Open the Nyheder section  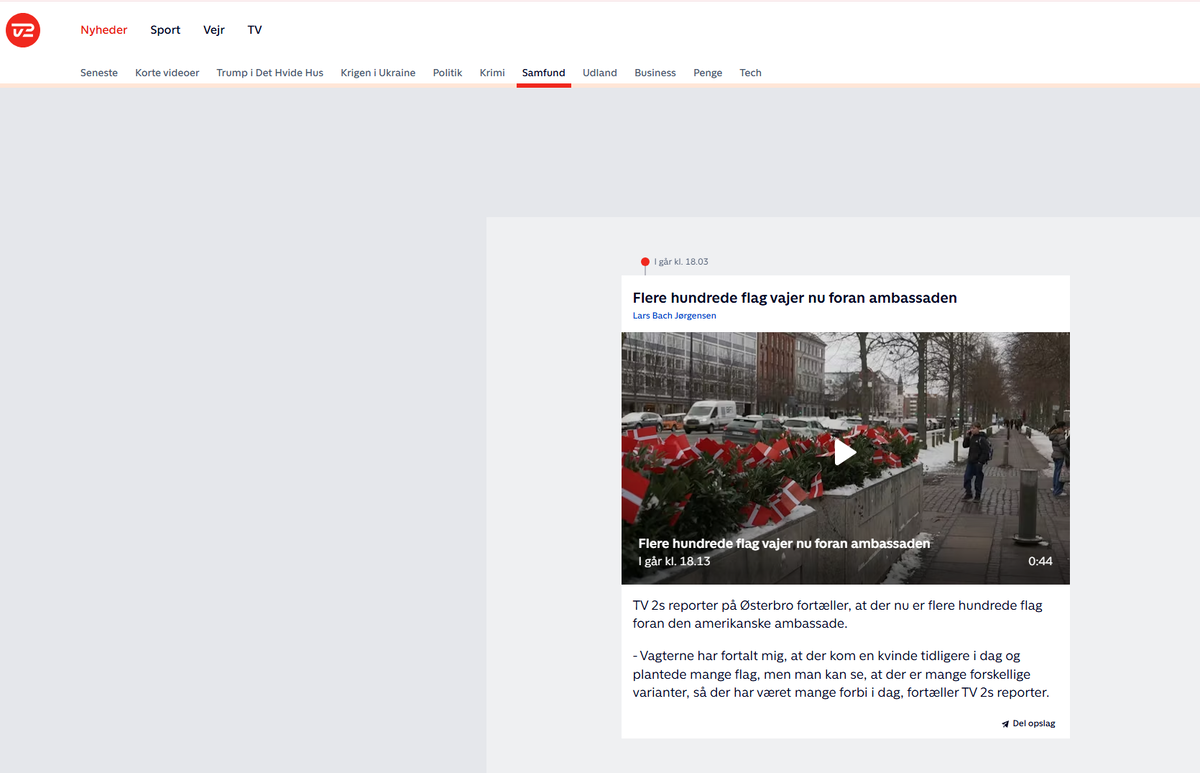[104, 30]
